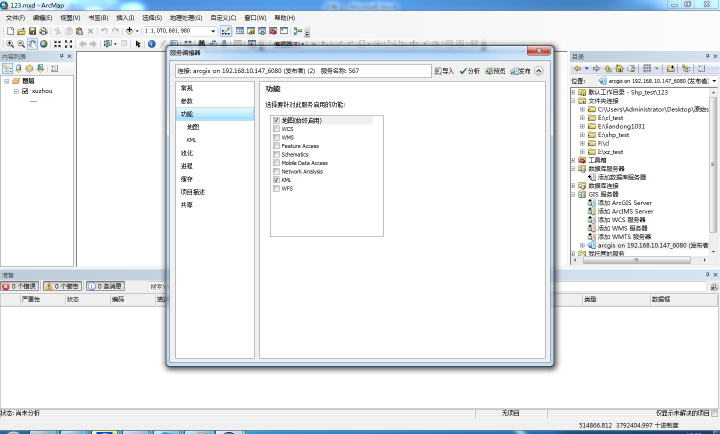The height and width of the screenshot is (434, 720).
Task: Click the Fixed Zoom In arrows icon
Action: pyautogui.click(x=57, y=44)
